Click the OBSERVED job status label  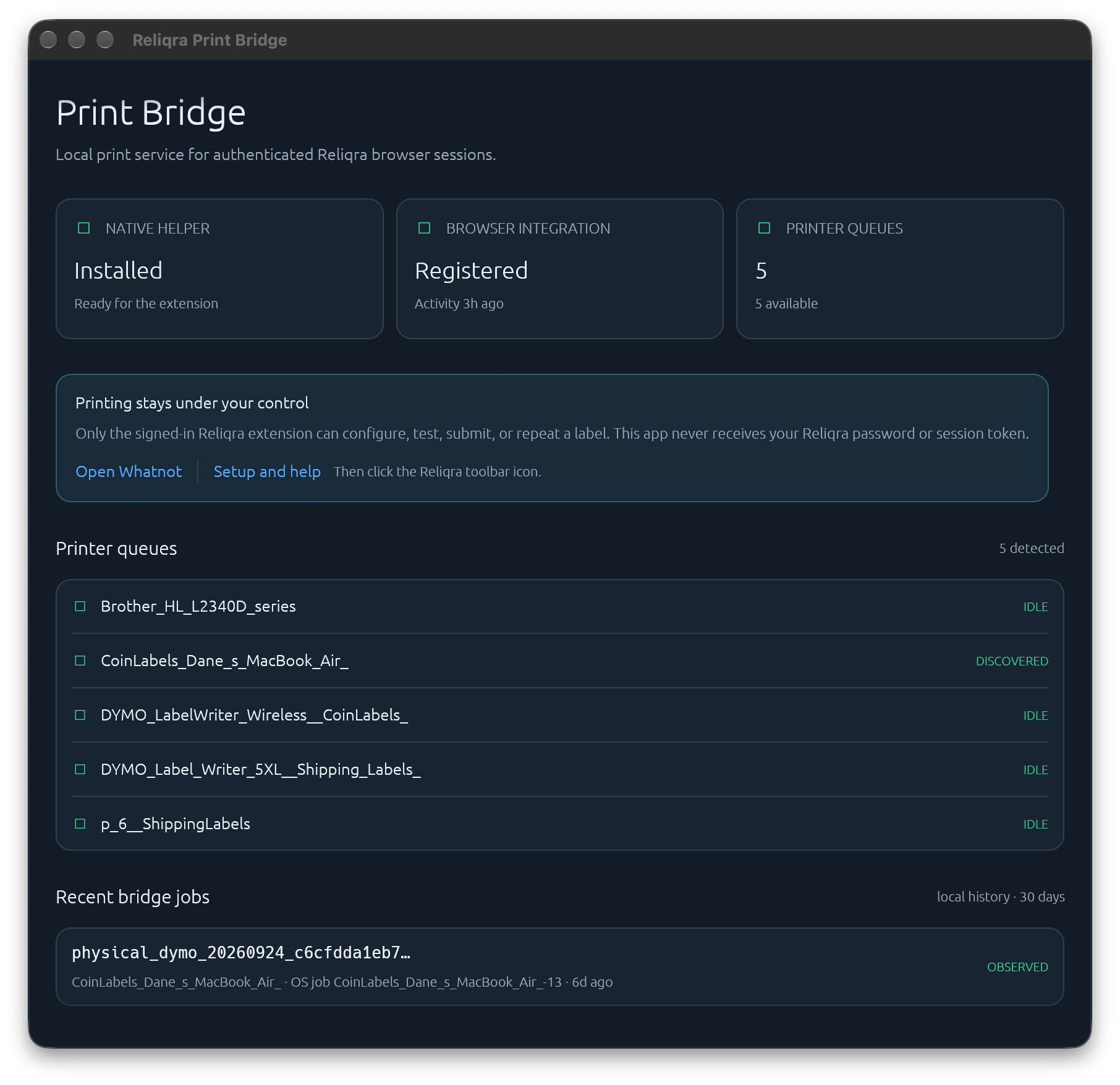[1017, 967]
